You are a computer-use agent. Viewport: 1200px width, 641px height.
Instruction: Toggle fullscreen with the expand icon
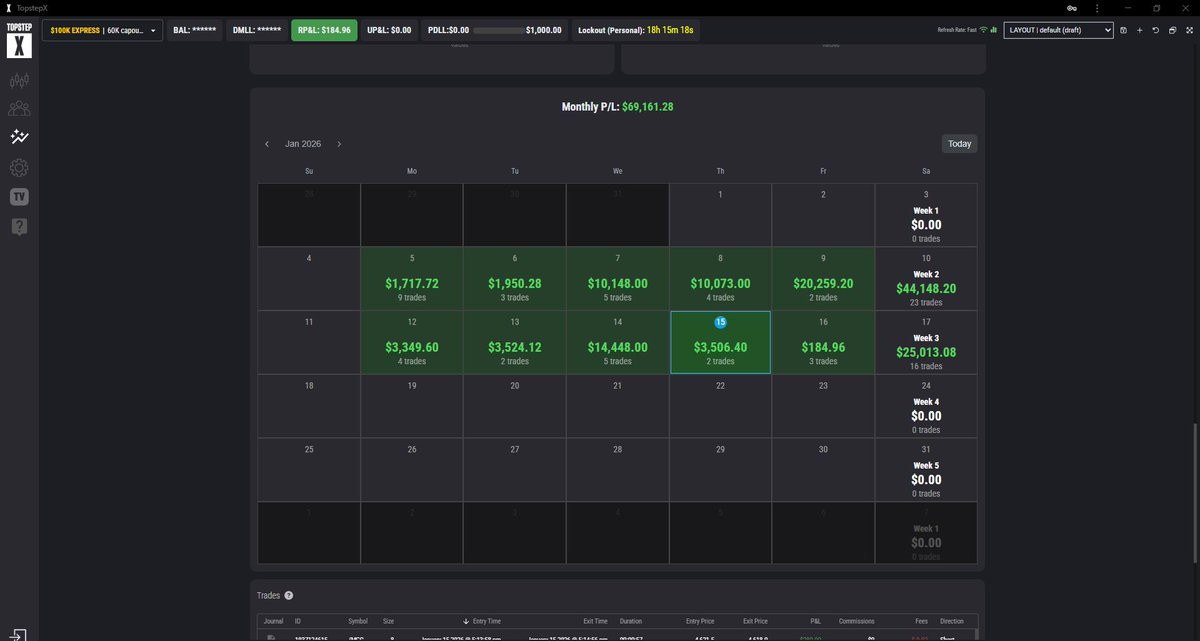[x=1187, y=30]
